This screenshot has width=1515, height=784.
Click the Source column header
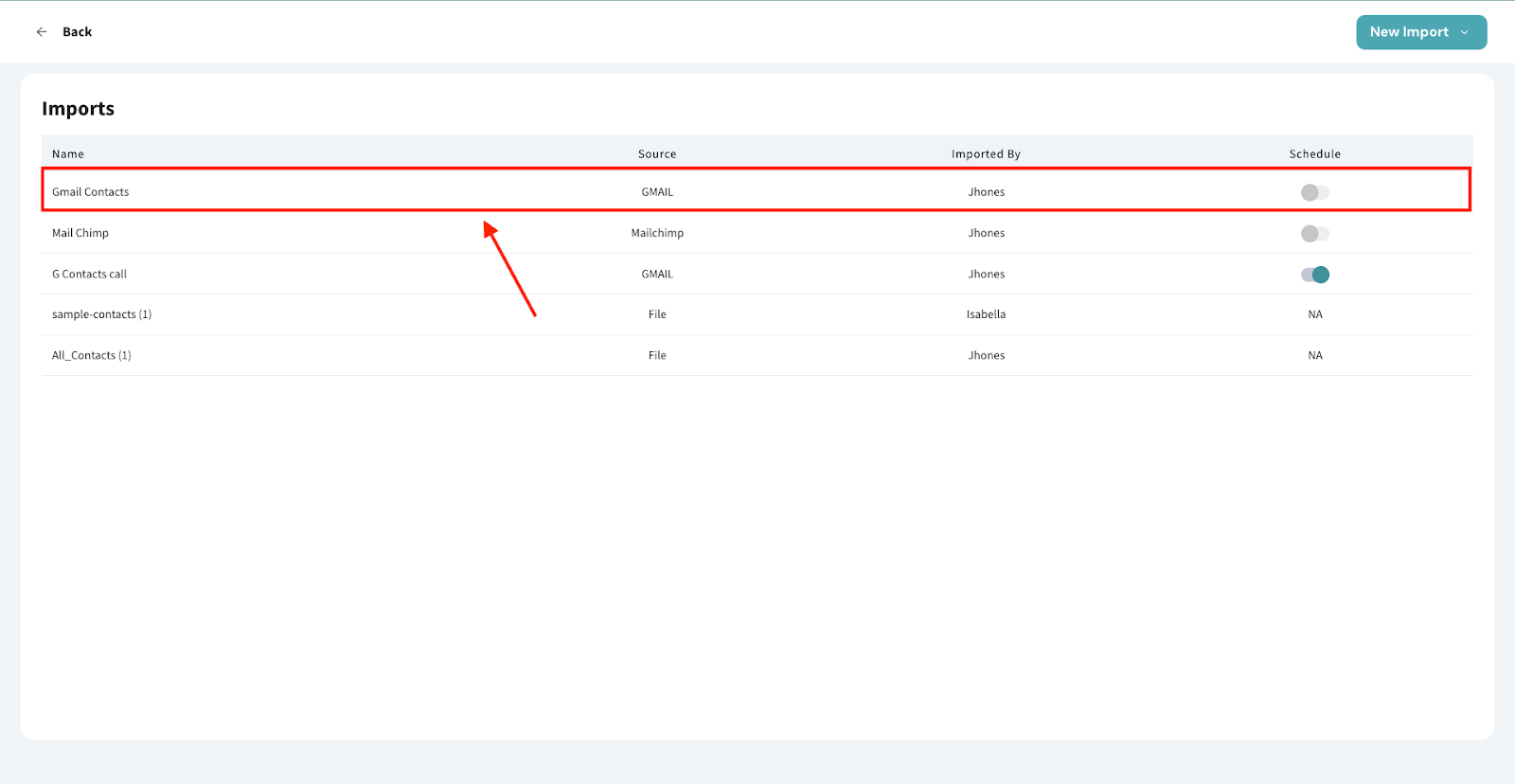pos(657,154)
